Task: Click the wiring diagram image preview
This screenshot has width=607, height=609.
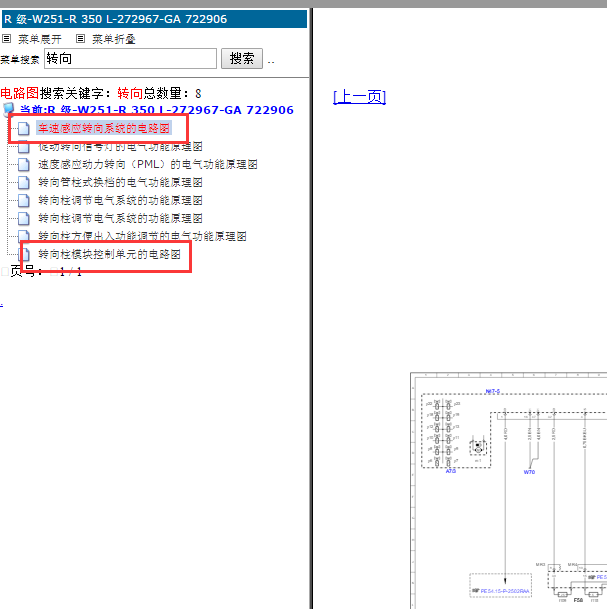Action: (x=509, y=491)
